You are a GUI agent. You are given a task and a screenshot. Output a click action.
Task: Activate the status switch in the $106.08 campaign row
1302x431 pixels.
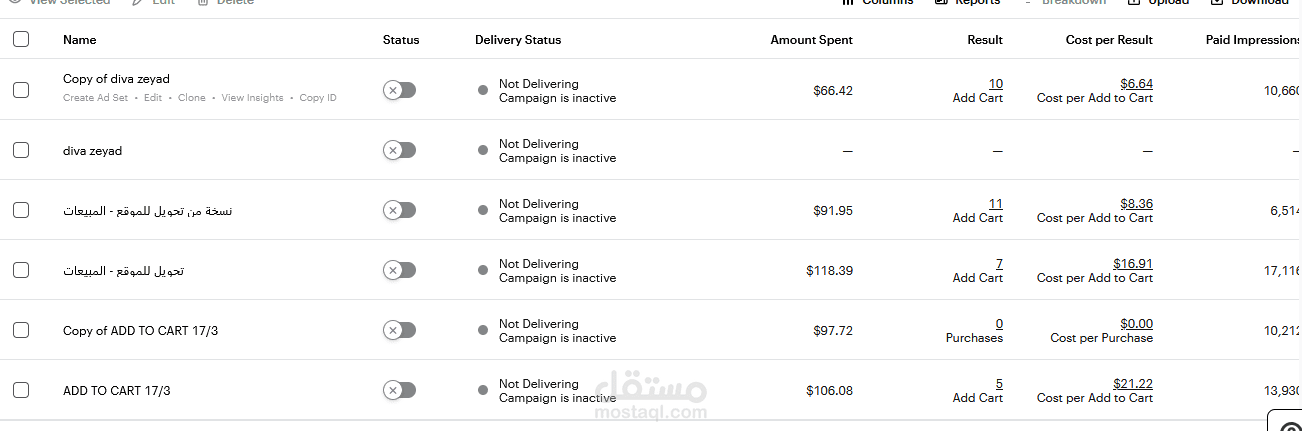(x=399, y=390)
